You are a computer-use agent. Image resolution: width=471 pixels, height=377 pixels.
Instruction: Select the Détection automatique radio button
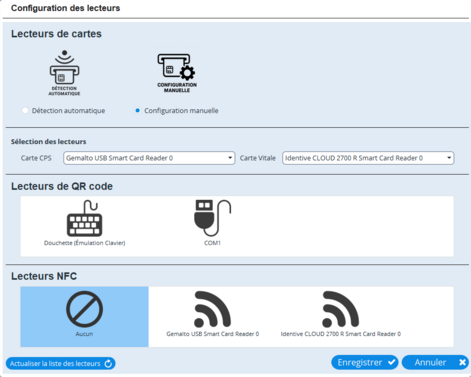25,111
